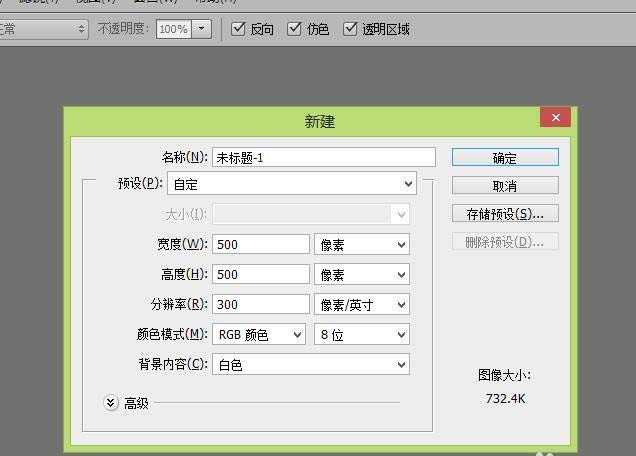Click the 名称 document name field

(x=323, y=157)
